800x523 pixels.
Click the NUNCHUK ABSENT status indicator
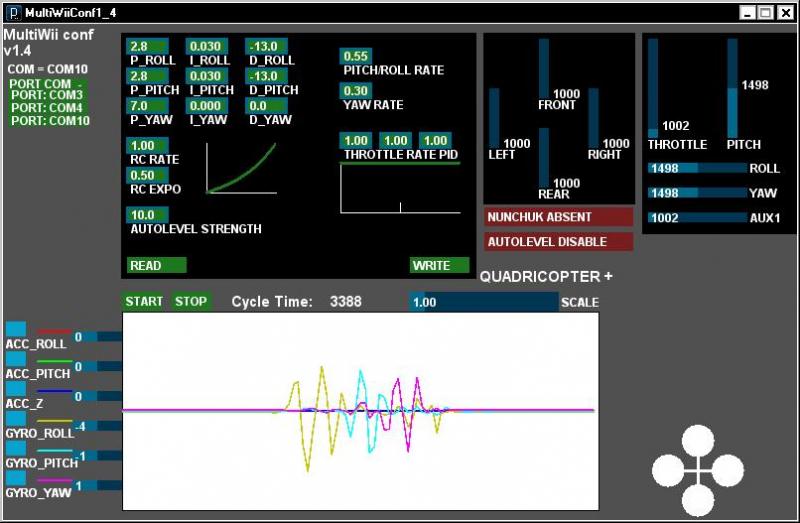click(559, 217)
